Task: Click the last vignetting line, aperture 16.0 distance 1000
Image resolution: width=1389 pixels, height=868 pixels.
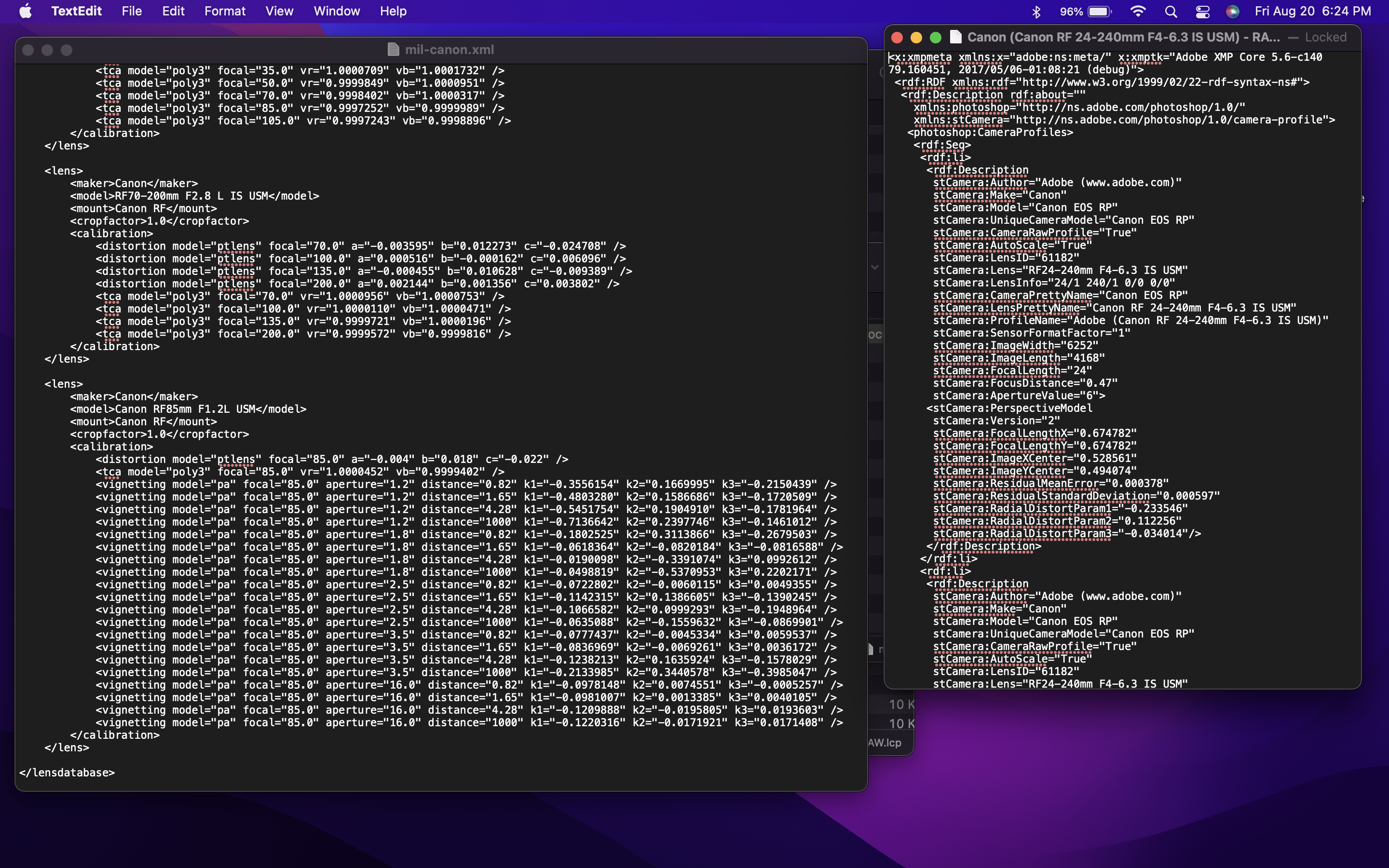Action: coord(469,722)
